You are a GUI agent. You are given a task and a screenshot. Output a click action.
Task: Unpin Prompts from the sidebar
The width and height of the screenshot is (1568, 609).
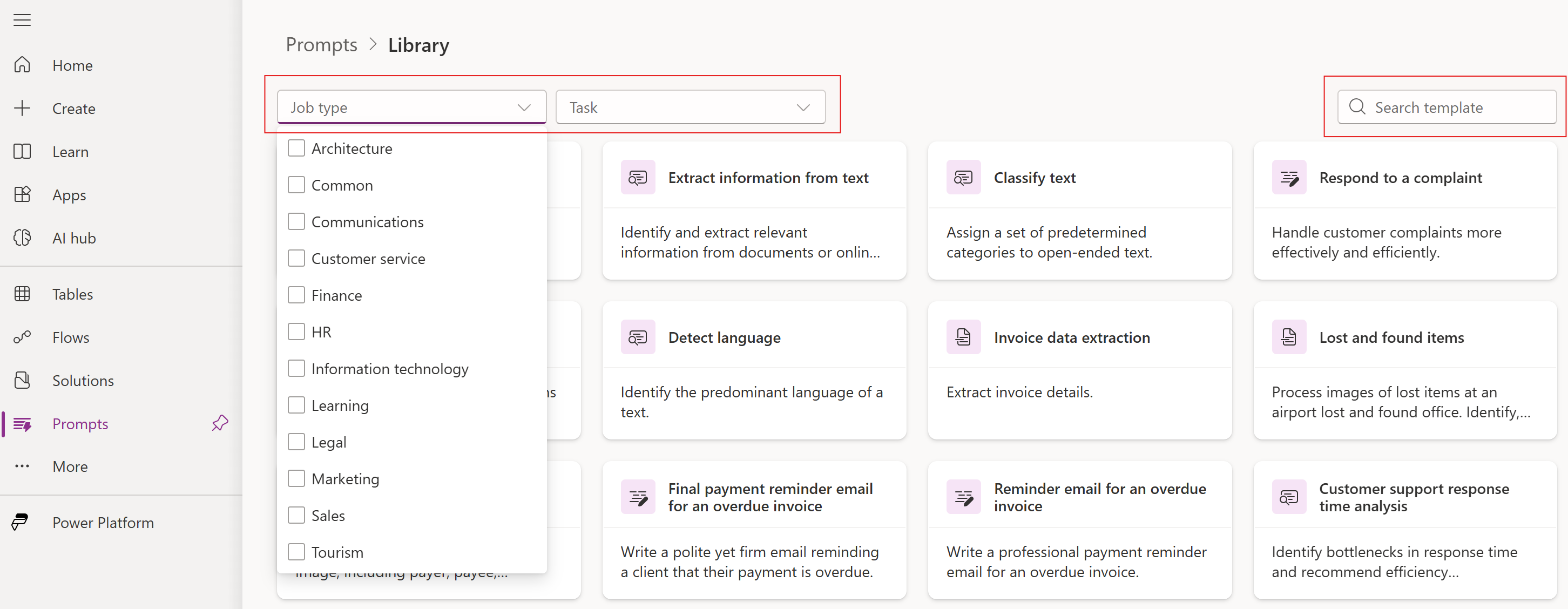point(219,423)
